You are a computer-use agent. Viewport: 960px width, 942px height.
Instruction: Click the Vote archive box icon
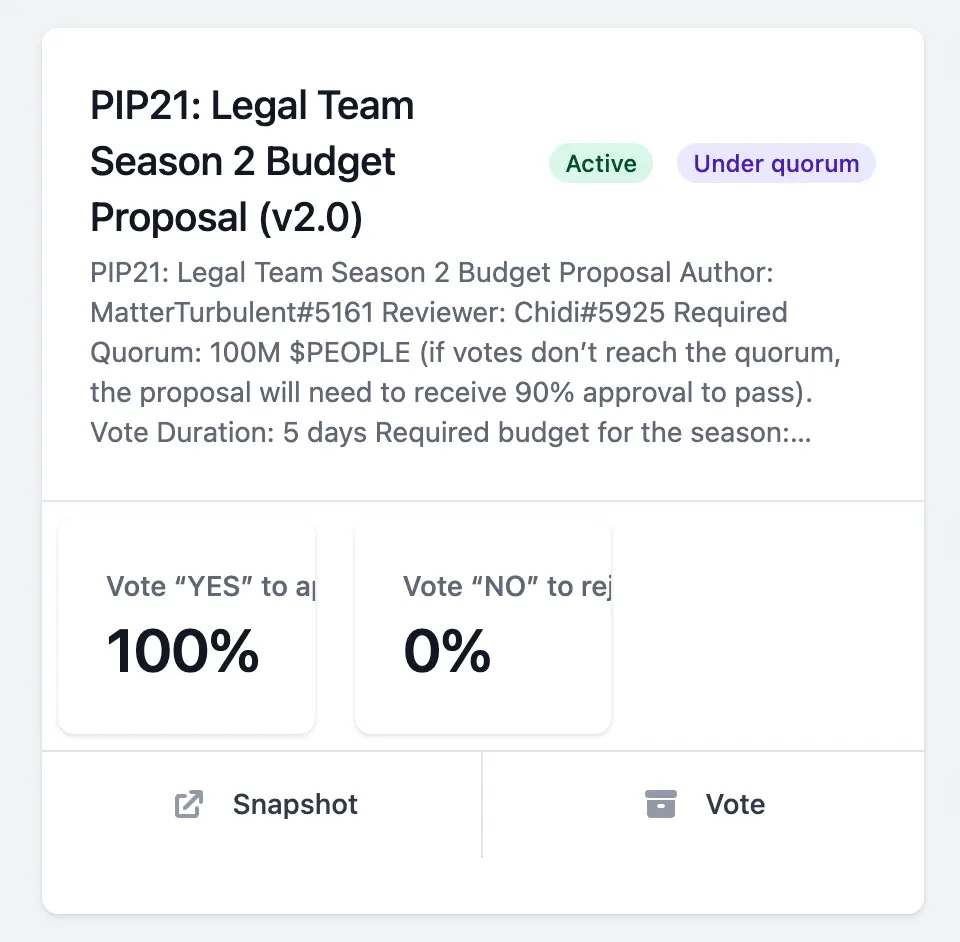pos(661,805)
